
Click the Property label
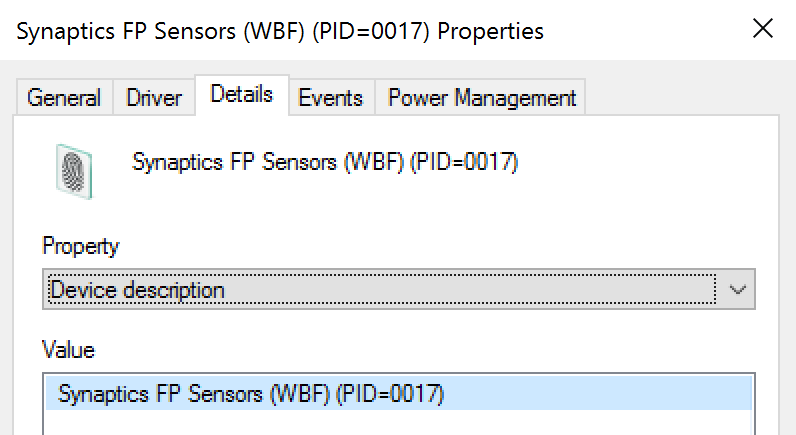[81, 246]
